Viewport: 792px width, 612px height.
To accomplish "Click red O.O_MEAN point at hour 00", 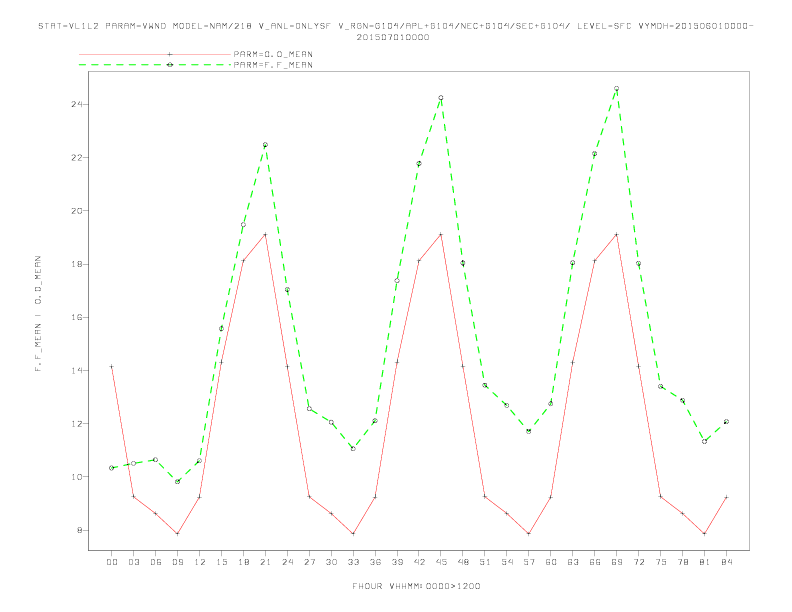I will click(112, 367).
